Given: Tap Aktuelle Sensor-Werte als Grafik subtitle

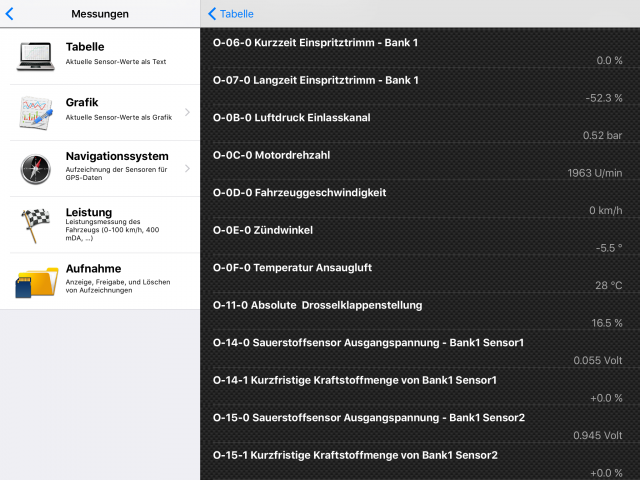Looking at the screenshot, I should (x=119, y=118).
